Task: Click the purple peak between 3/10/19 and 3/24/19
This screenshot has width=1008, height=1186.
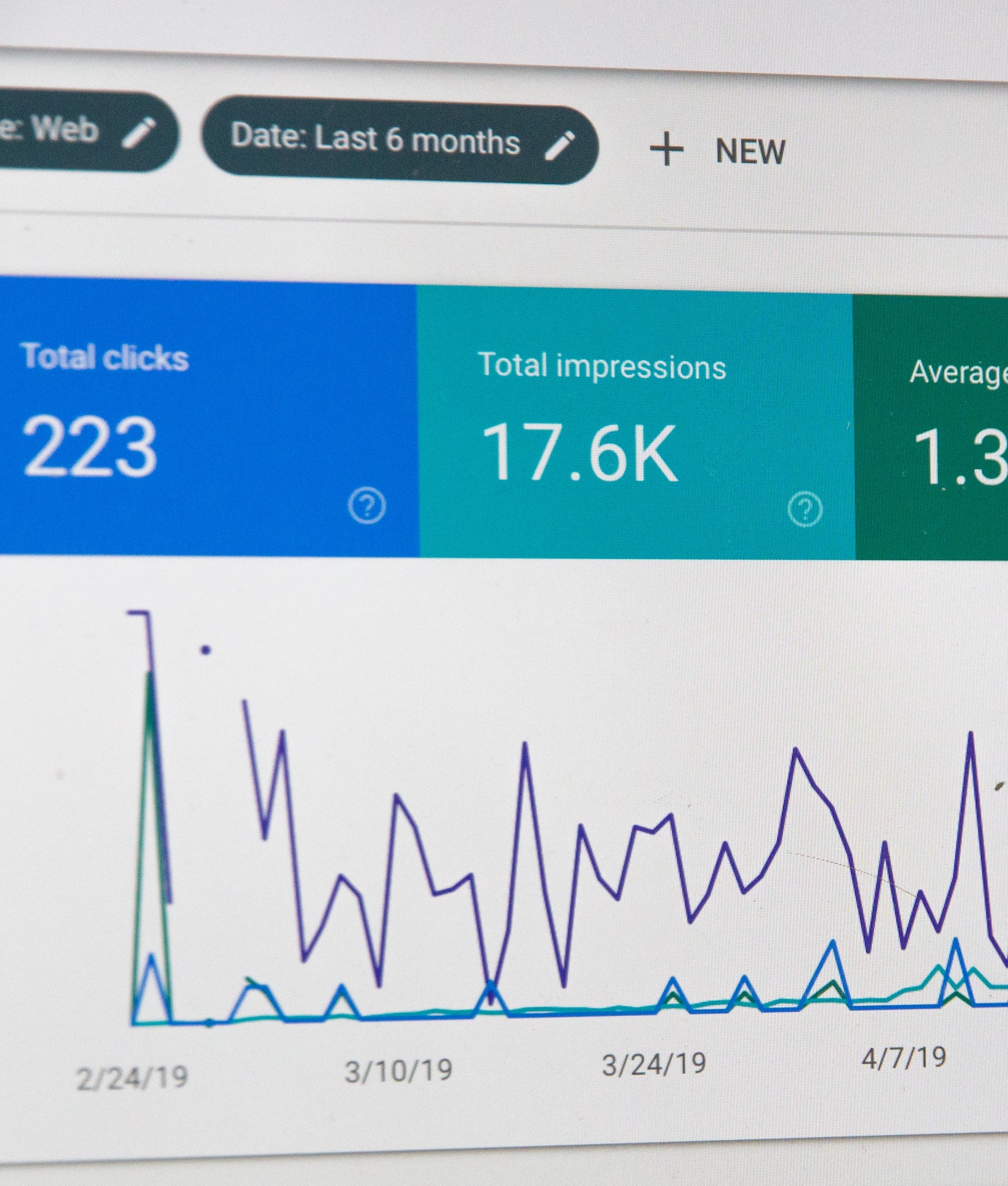Action: click(525, 746)
